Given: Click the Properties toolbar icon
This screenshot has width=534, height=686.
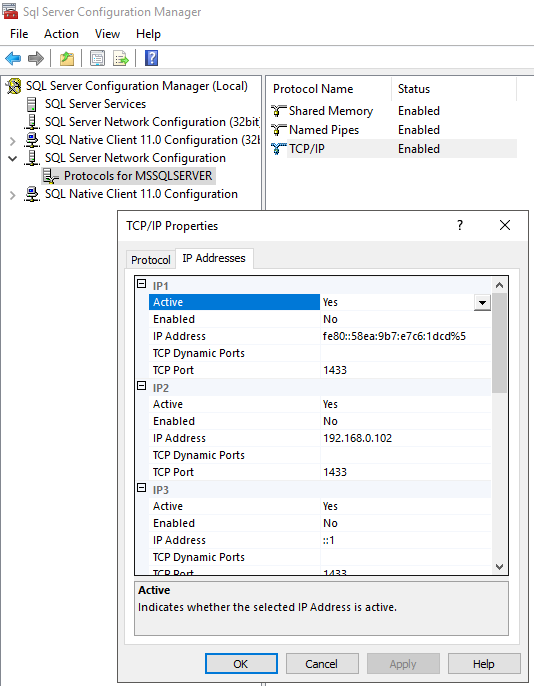Looking at the screenshot, I should click(x=97, y=58).
